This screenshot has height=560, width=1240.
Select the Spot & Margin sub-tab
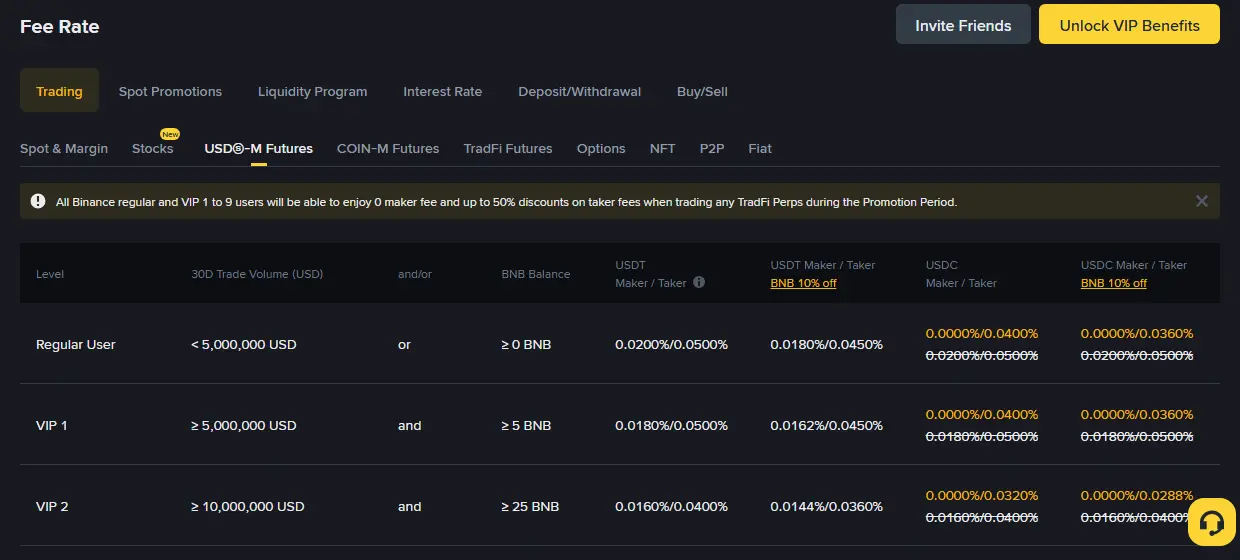point(64,148)
